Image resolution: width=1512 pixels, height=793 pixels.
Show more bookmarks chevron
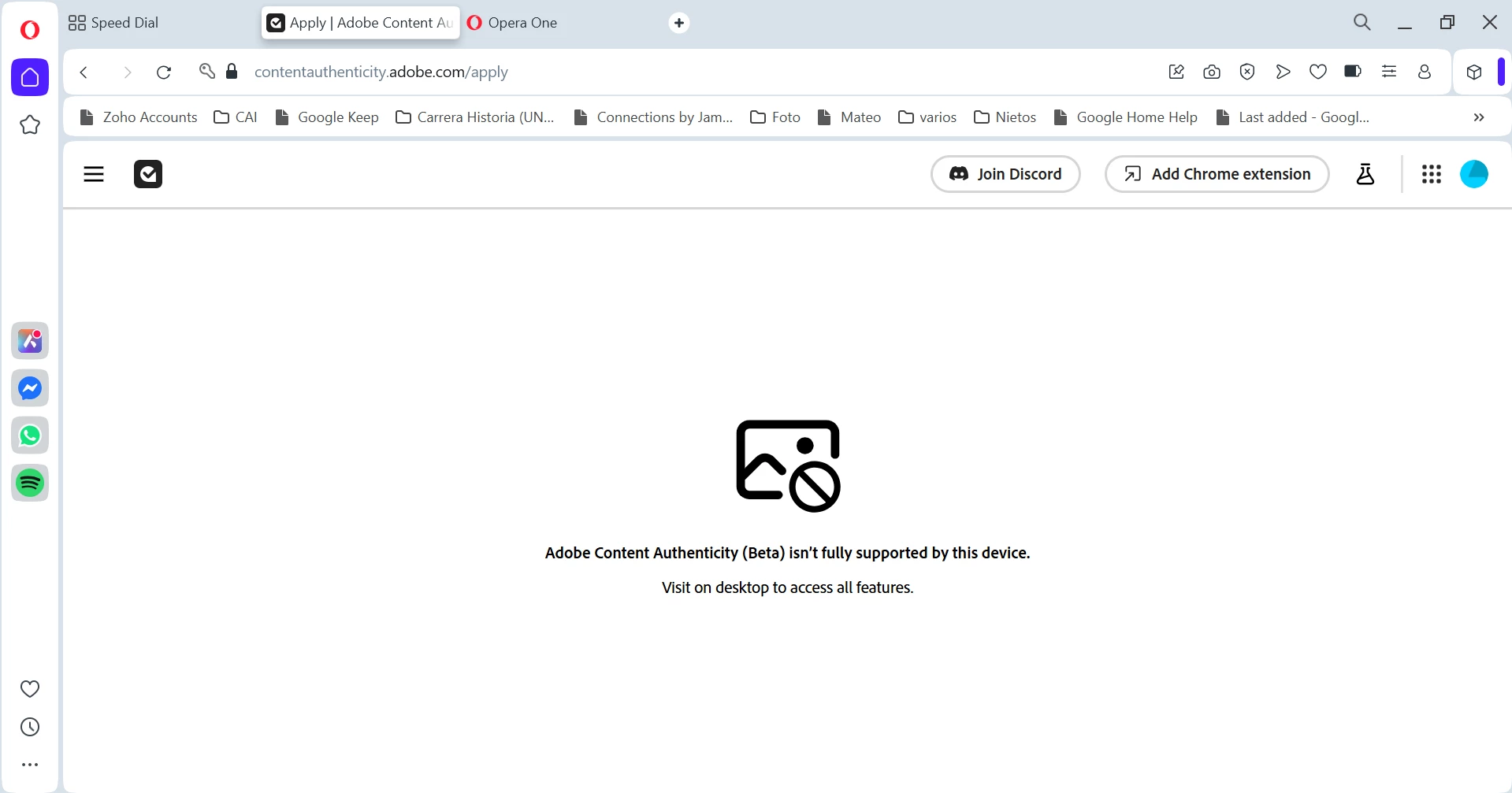point(1479,117)
